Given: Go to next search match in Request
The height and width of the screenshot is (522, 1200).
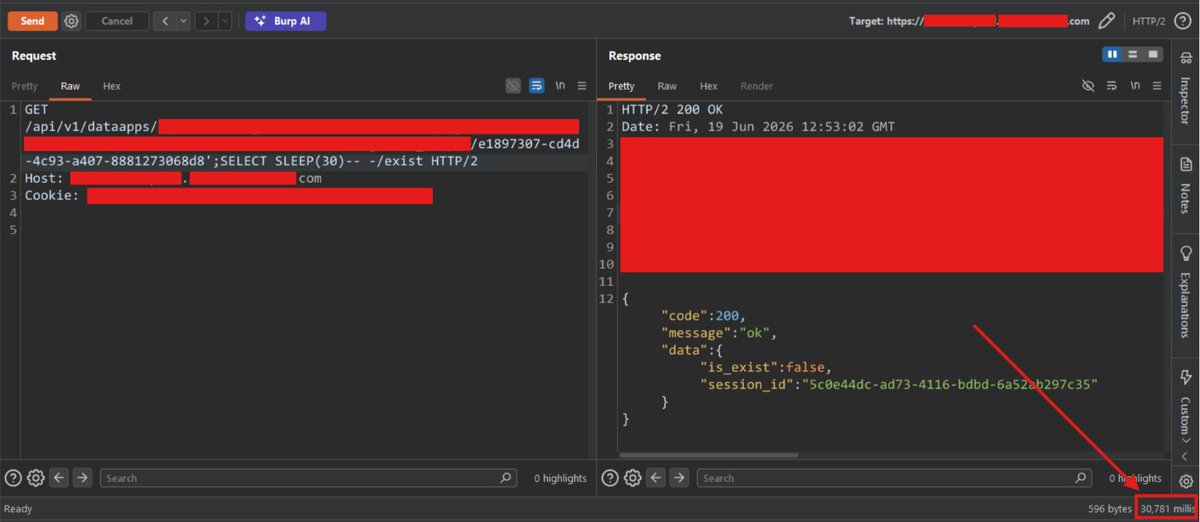Looking at the screenshot, I should click(83, 478).
